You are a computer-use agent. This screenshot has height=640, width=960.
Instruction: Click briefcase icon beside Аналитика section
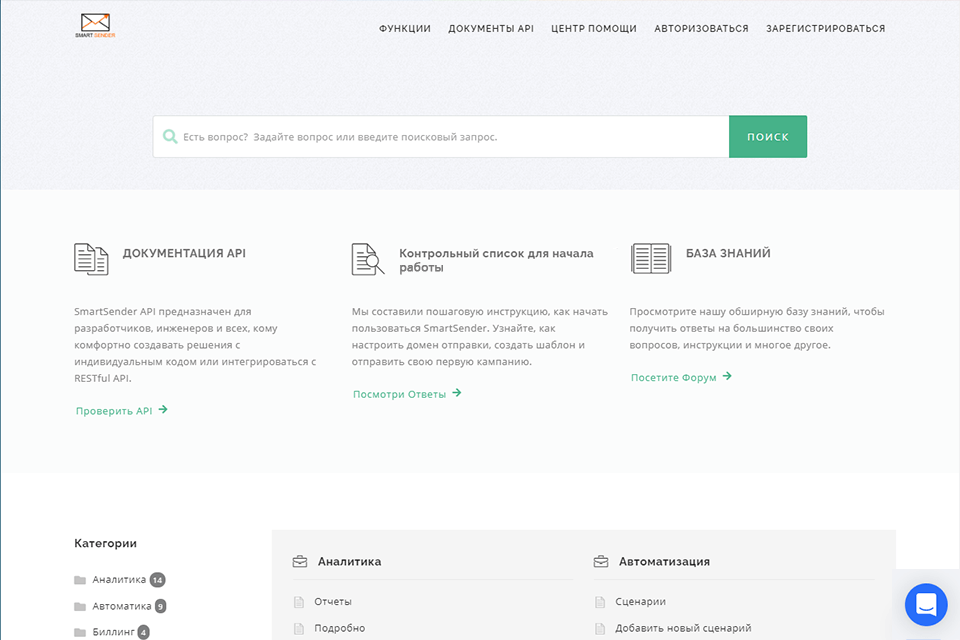click(300, 561)
